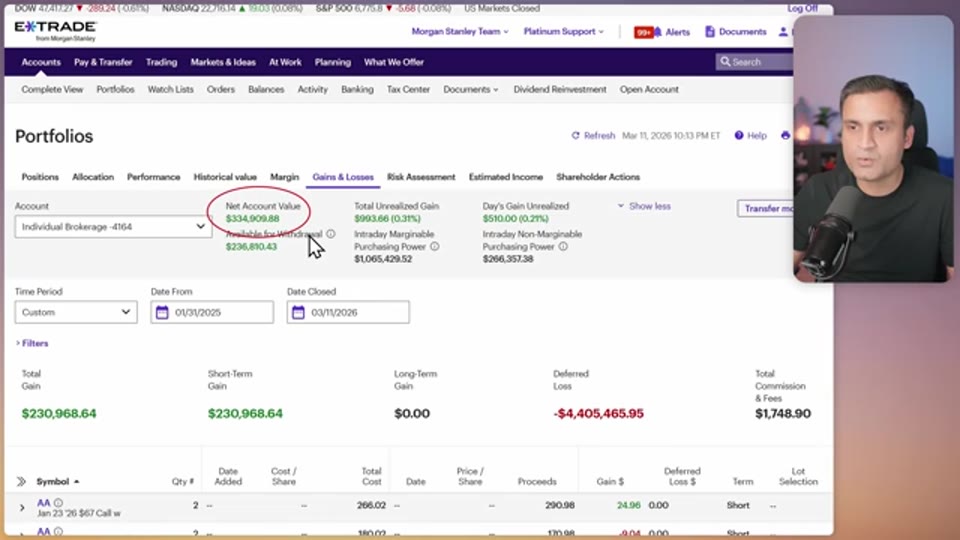The image size is (960, 540).
Task: Open the At Work menu
Action: (285, 62)
